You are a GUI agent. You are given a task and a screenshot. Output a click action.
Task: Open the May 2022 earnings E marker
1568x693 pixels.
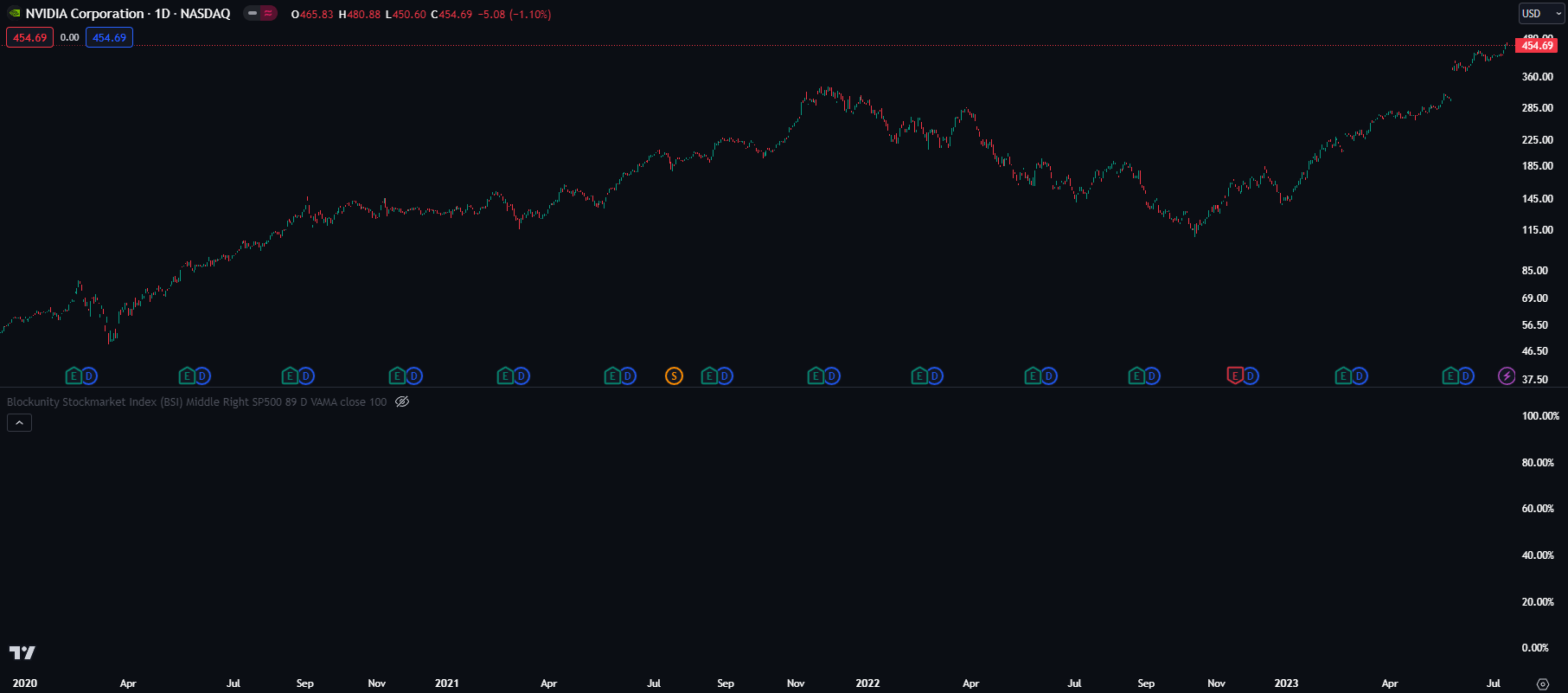pos(1033,376)
